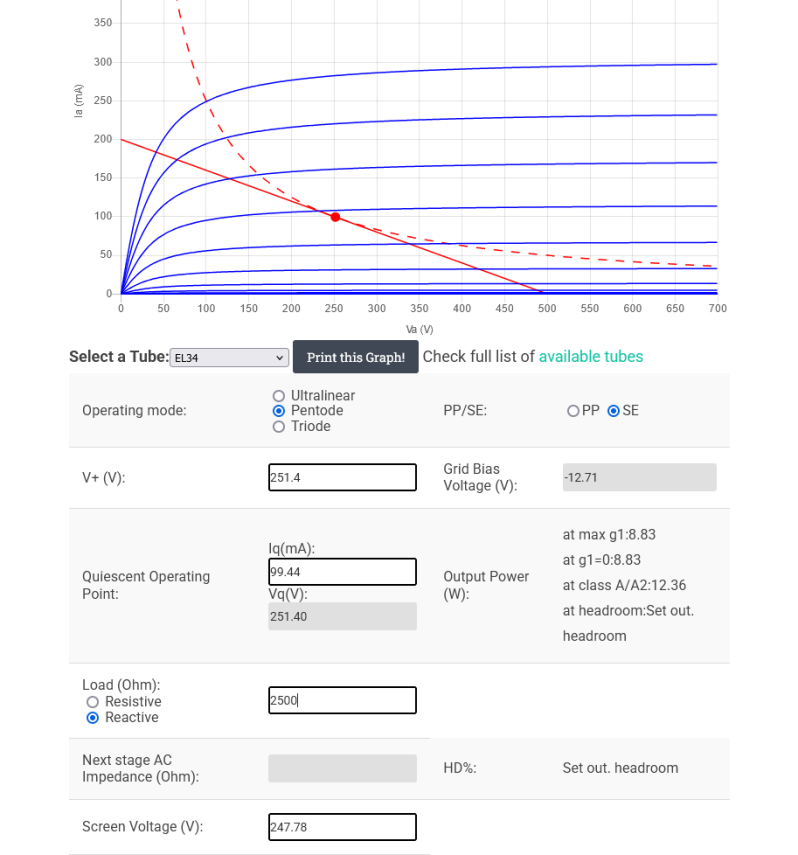Focus the Iq(mA) quiescent current field
Image resolution: width=798 pixels, height=855 pixels.
342,572
